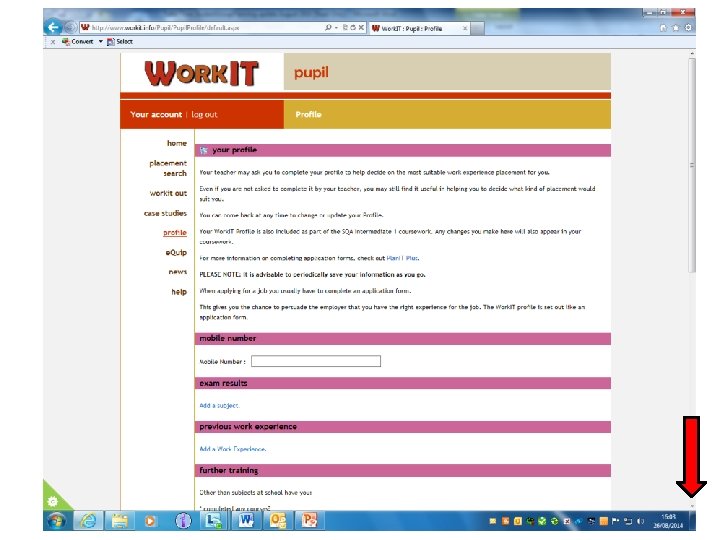Screen dimensions: 720x540
Task: Open Lync from the taskbar
Action: (x=214, y=521)
